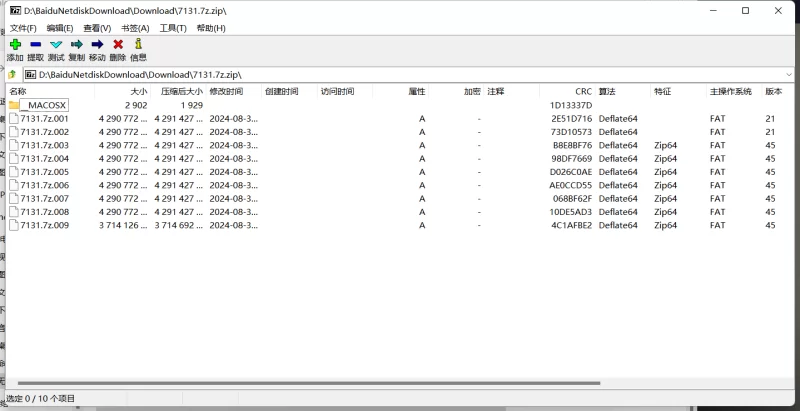
Task: Click Deflate64 method in 7131.7z.003 row
Action: [x=618, y=145]
